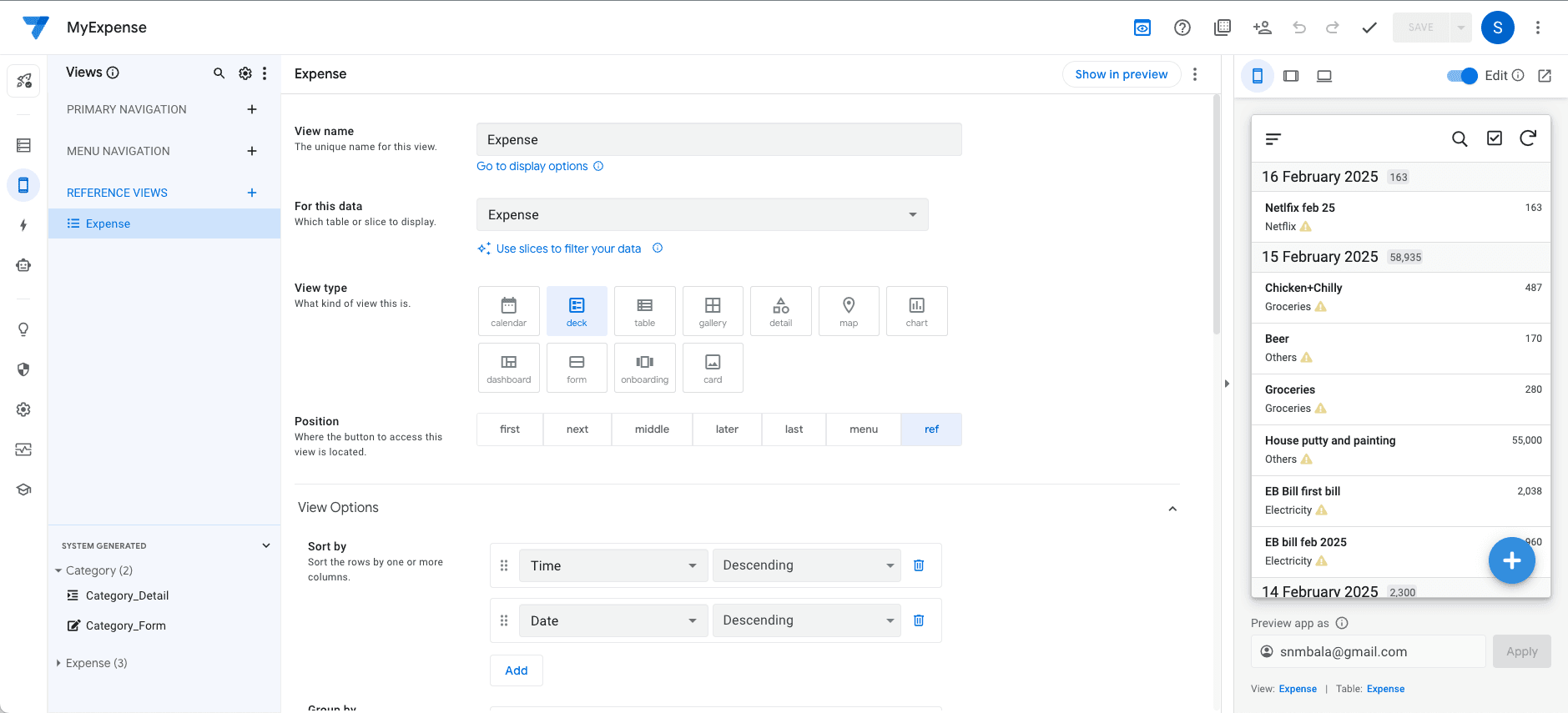The image size is (1568, 713).
Task: Open Category_Detail view
Action: [x=127, y=595]
